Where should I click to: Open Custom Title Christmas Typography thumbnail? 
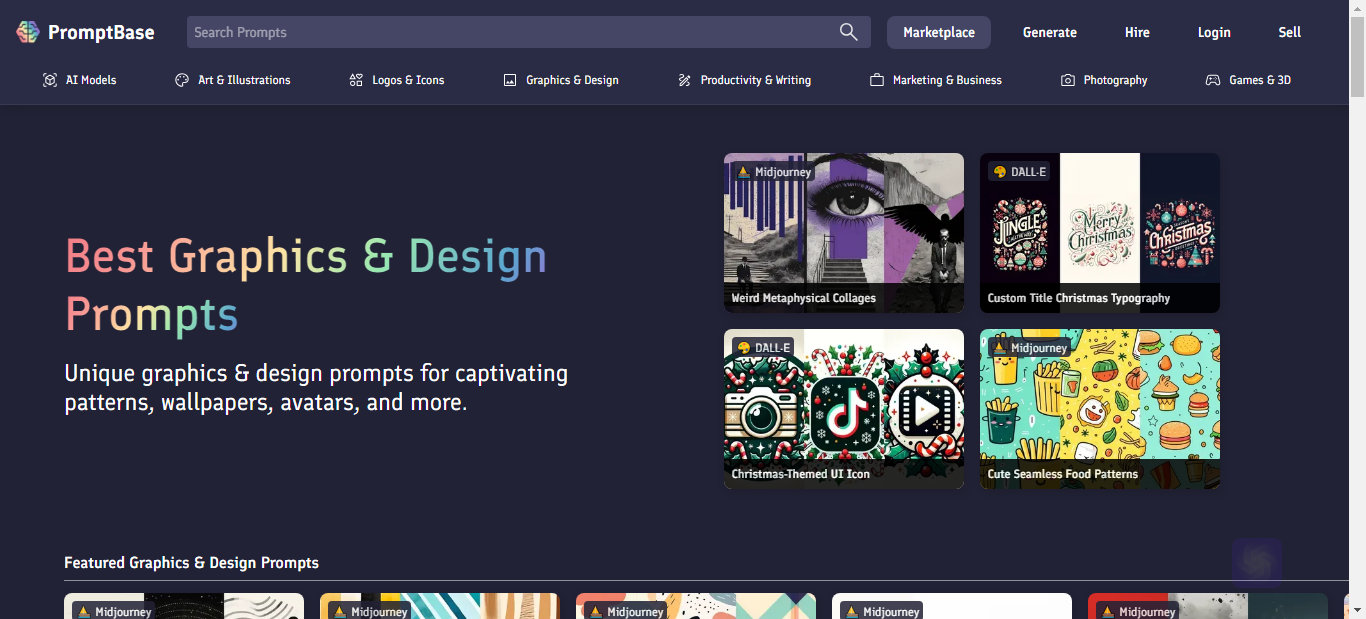coord(1100,233)
